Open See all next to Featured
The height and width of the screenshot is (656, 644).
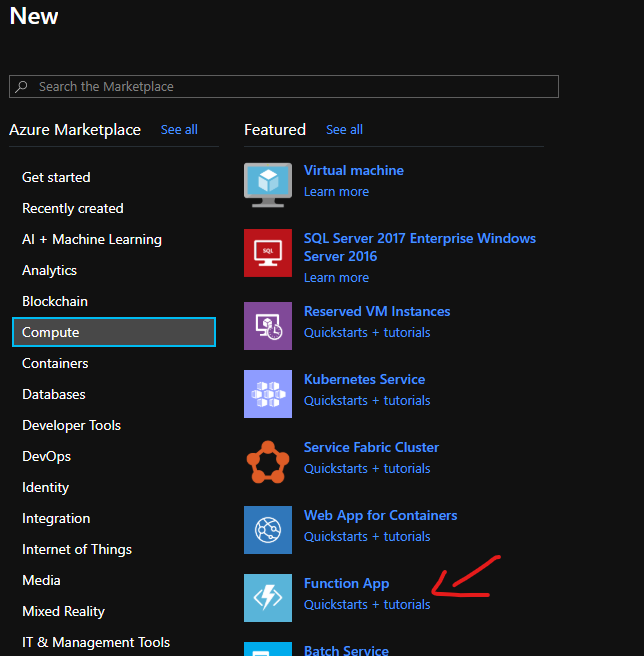(x=344, y=130)
